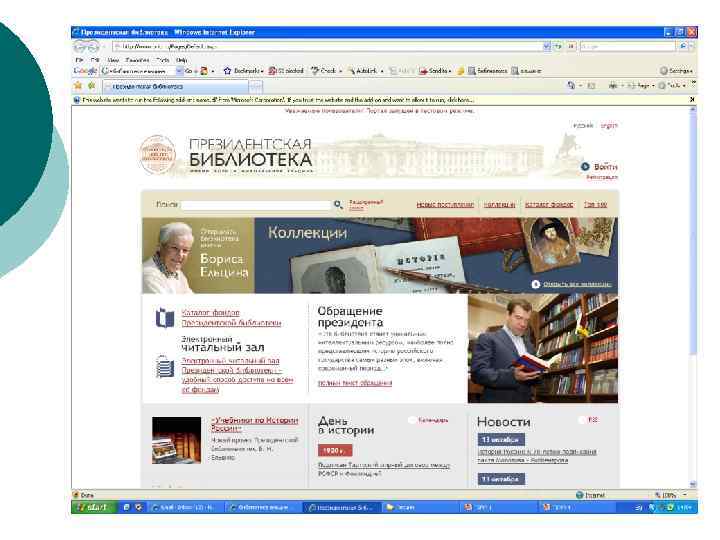
Task: Open the Favorites menu
Action: click(x=137, y=60)
